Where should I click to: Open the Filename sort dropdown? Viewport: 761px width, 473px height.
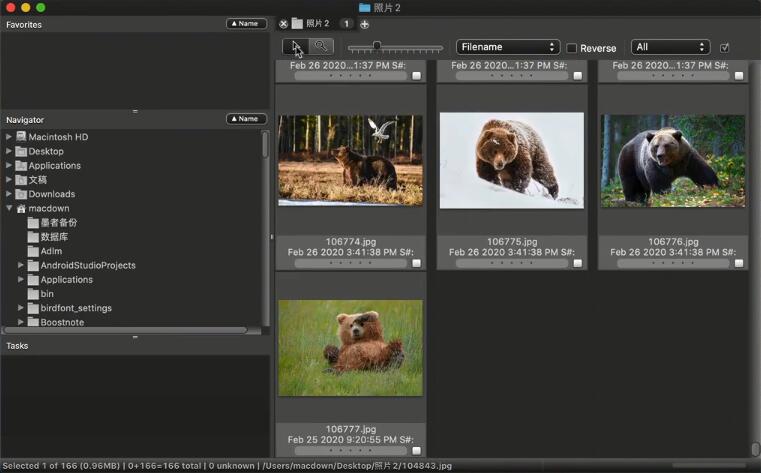(x=508, y=47)
